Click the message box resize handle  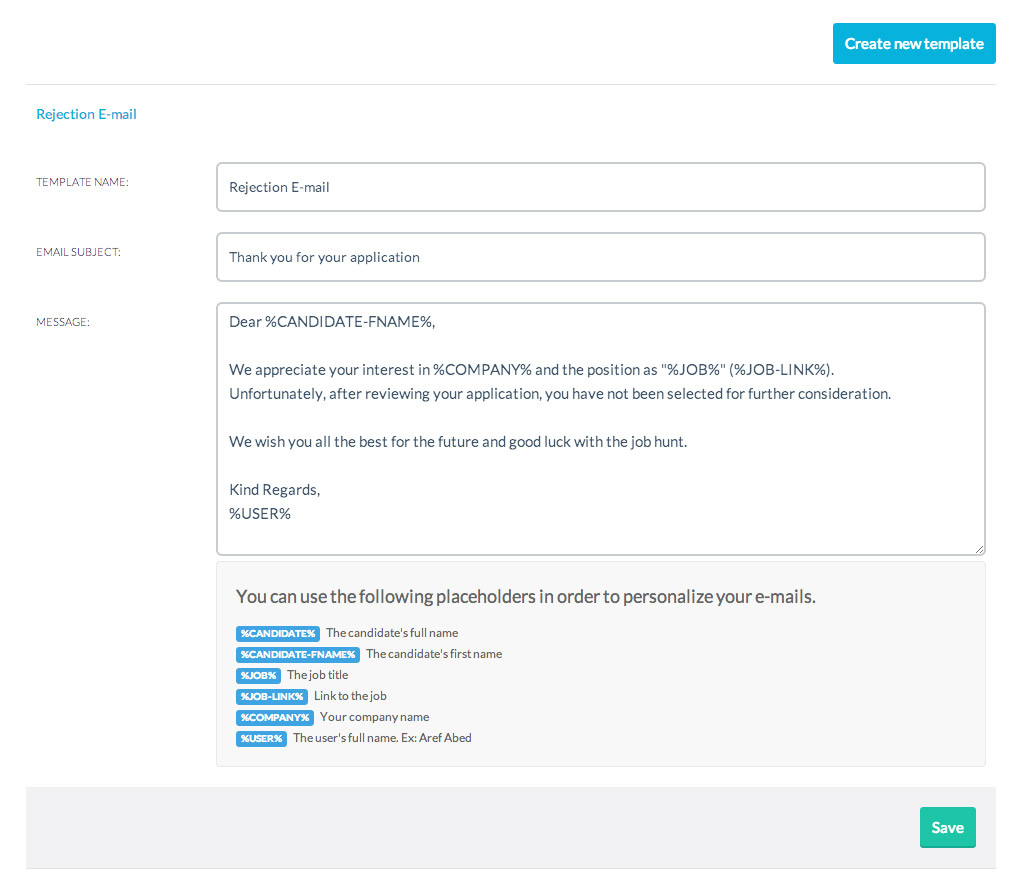[979, 549]
